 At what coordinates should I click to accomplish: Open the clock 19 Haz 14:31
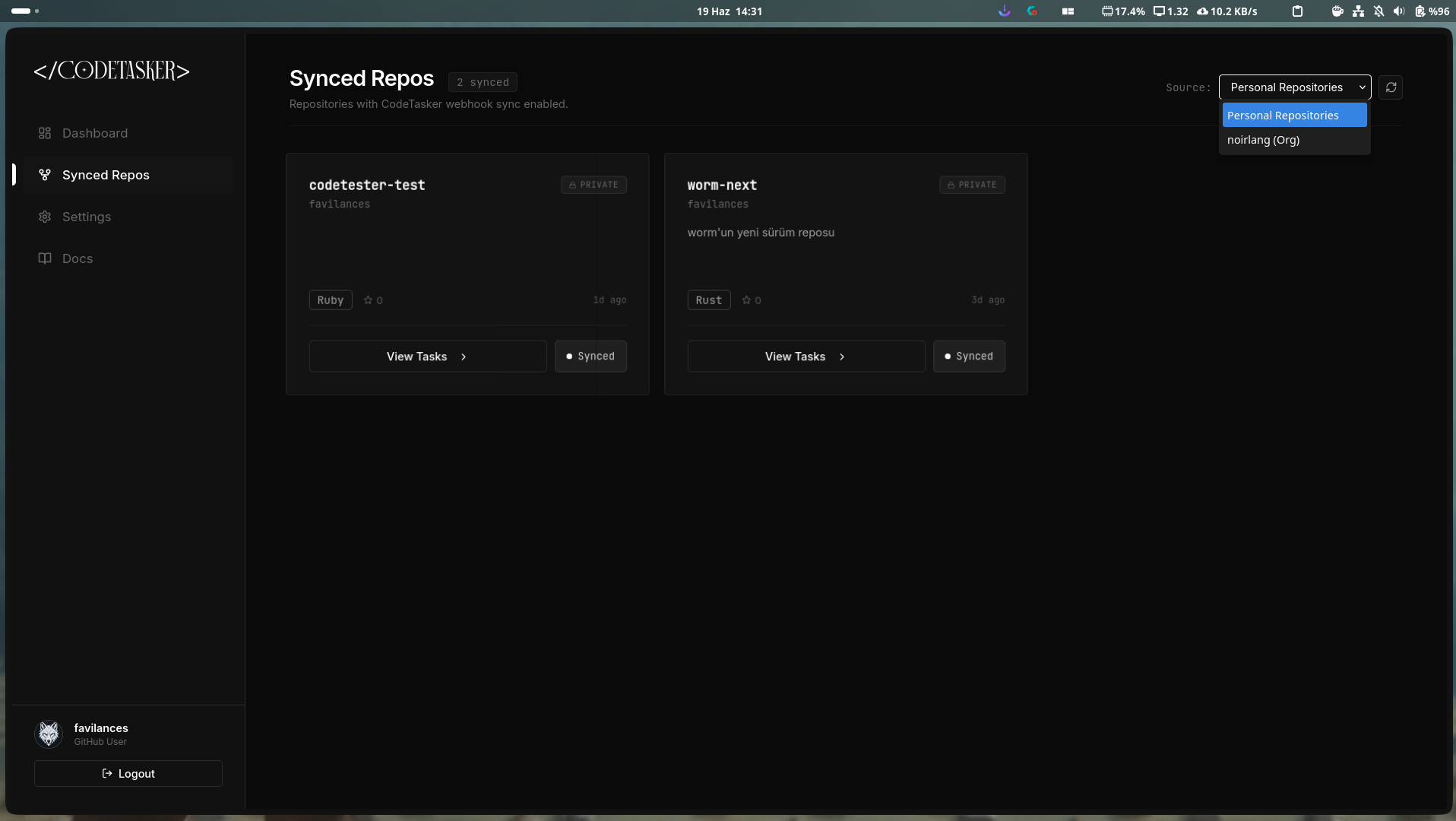click(730, 11)
